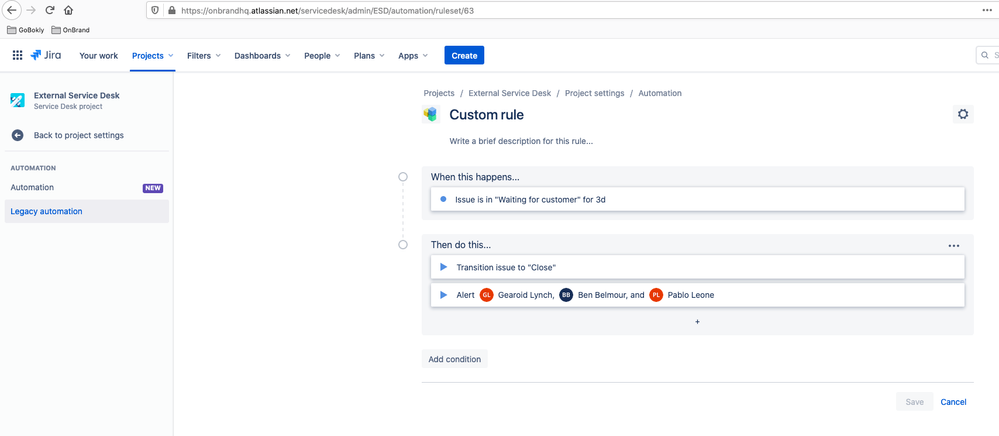The image size is (999, 436).
Task: Click the browser forward arrow
Action: 30,11
